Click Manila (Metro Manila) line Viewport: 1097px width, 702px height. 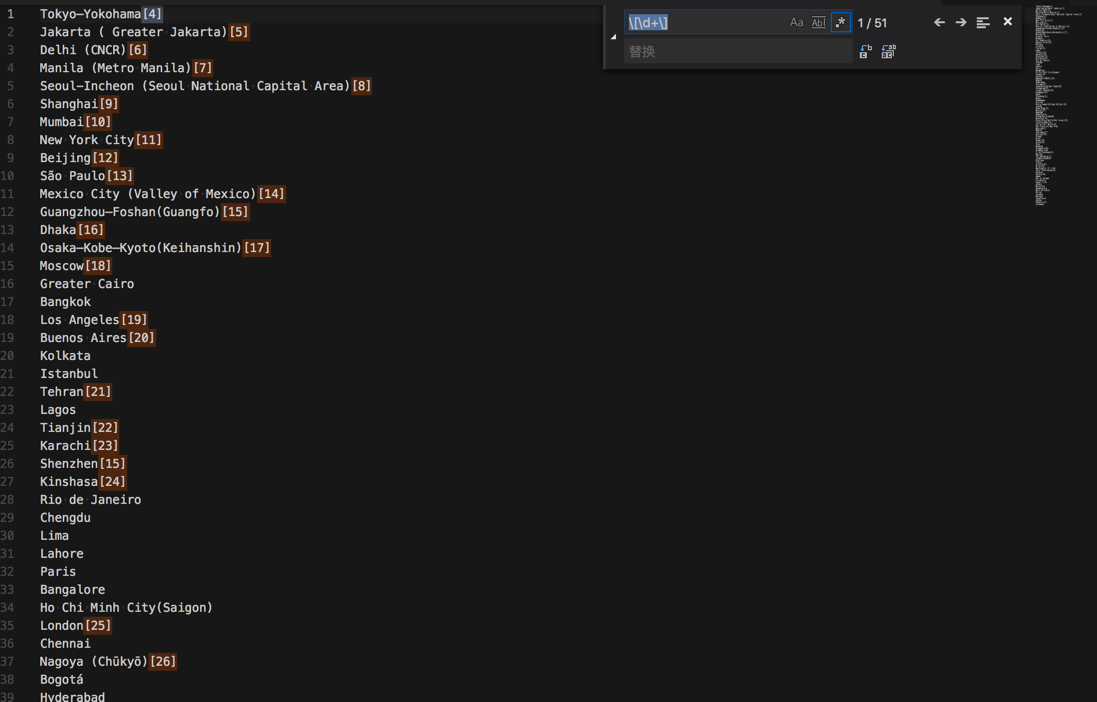coord(115,68)
